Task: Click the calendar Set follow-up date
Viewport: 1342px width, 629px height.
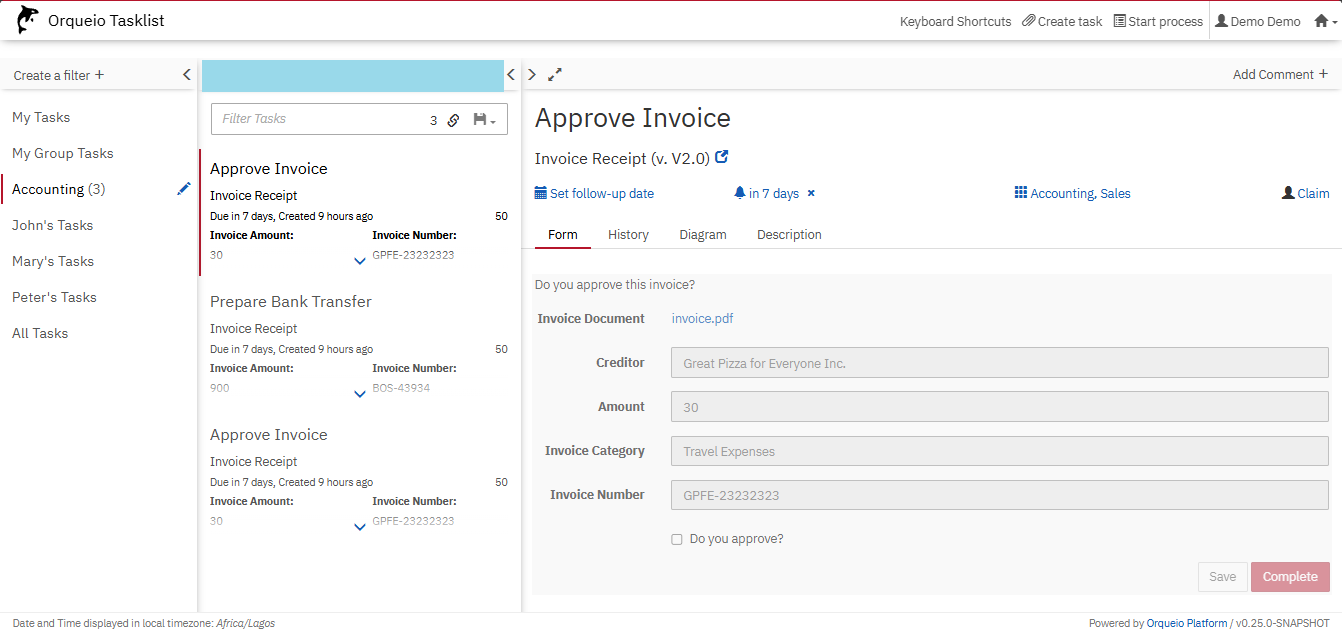Action: pyautogui.click(x=594, y=193)
